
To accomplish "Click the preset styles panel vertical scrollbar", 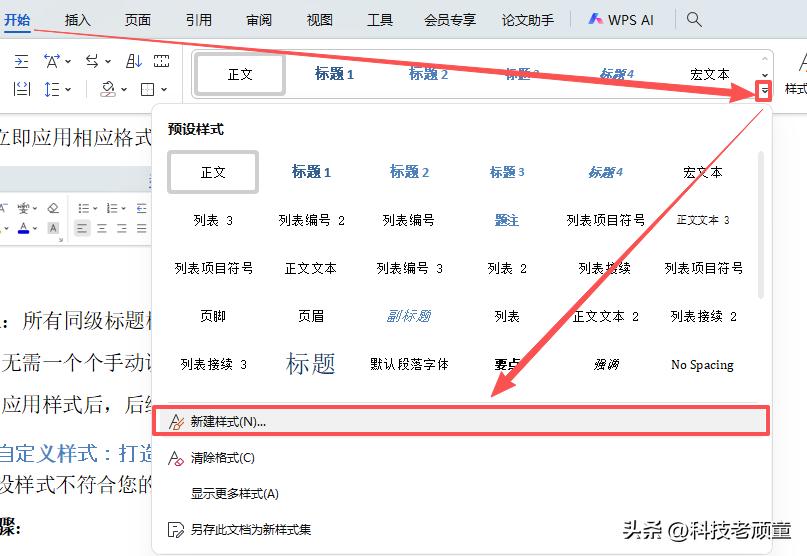I will point(761,224).
